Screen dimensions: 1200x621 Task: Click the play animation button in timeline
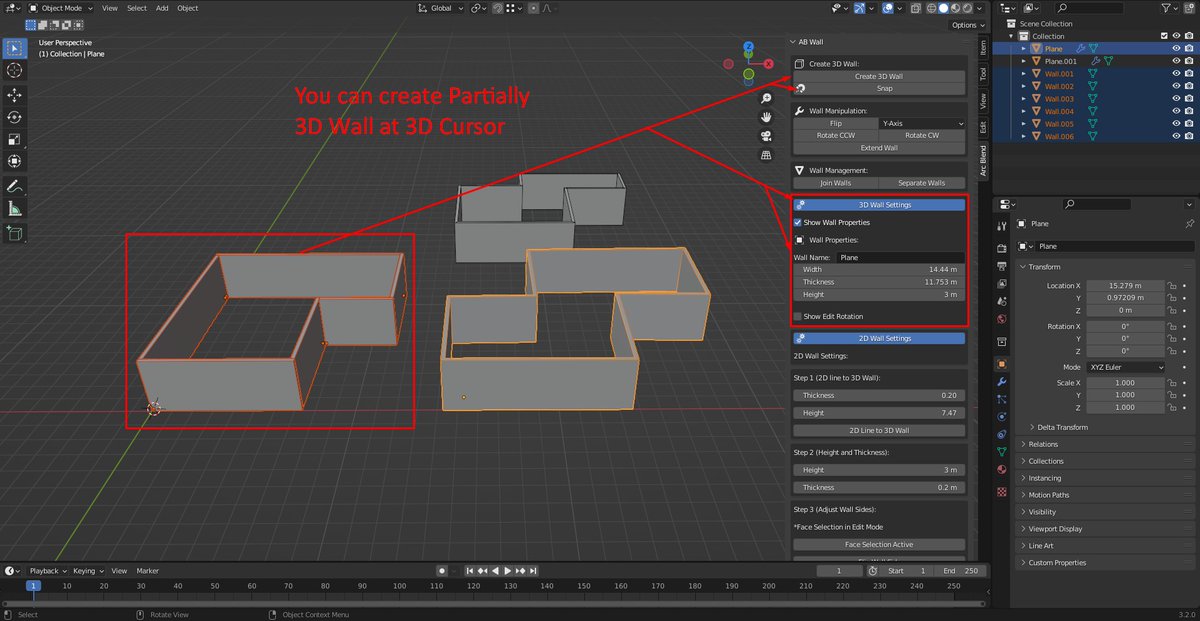(507, 570)
